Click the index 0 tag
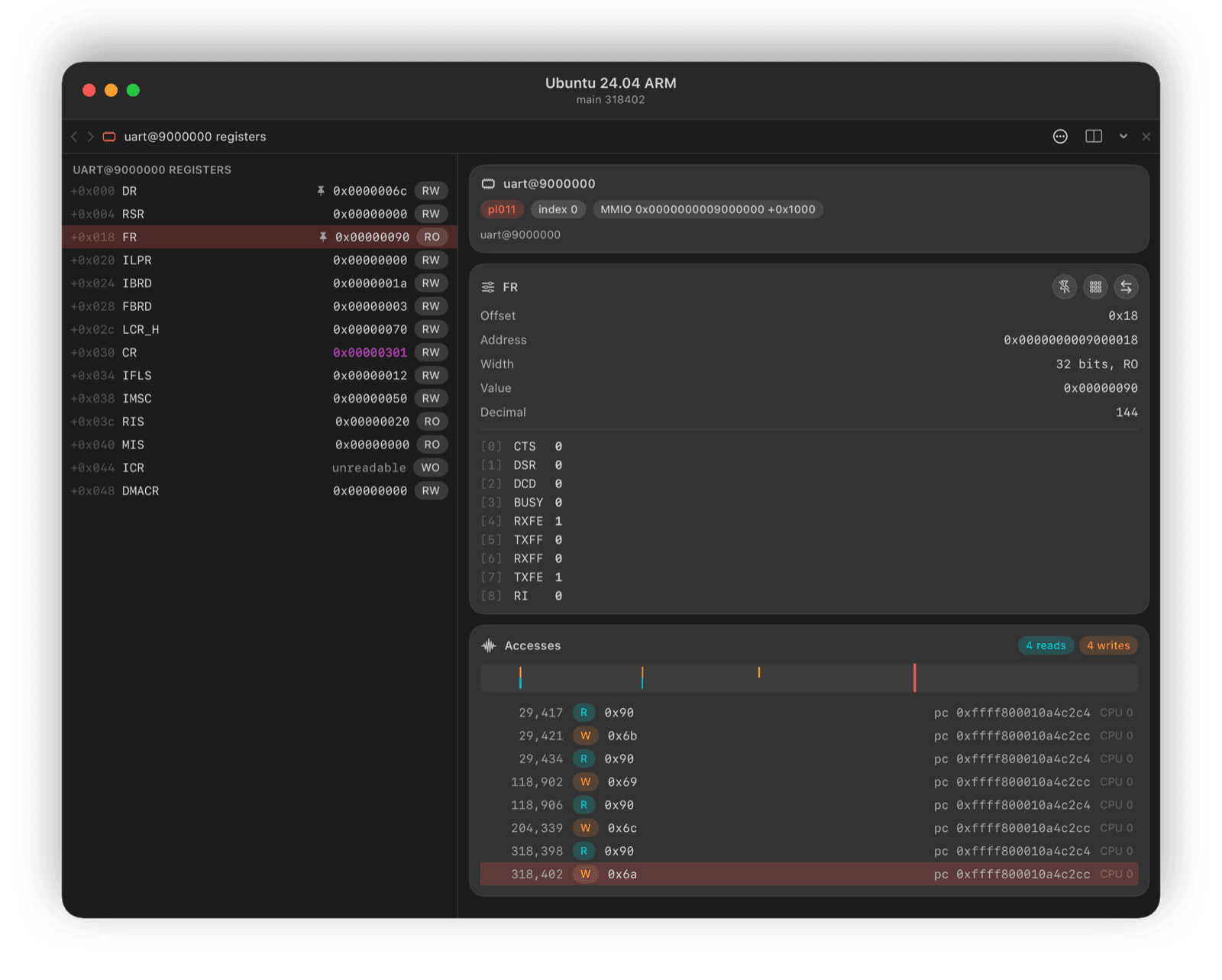The width and height of the screenshot is (1222, 980). (x=558, y=209)
